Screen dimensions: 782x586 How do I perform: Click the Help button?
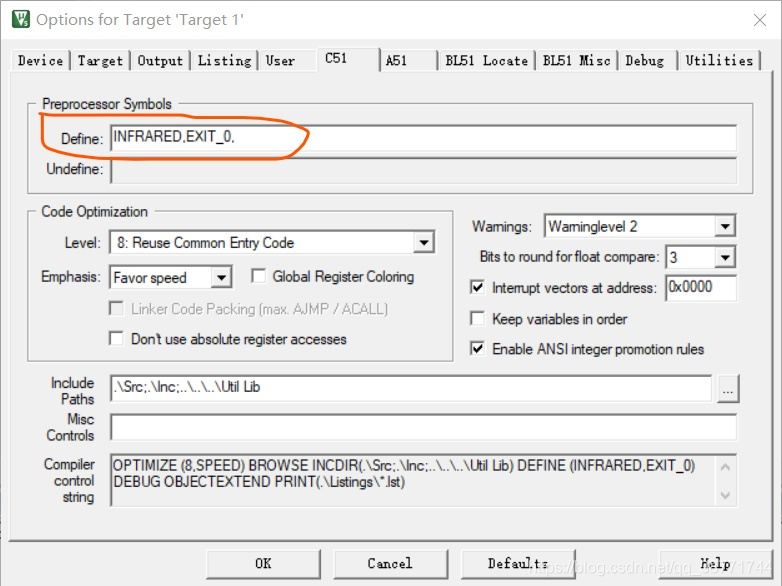click(x=716, y=564)
